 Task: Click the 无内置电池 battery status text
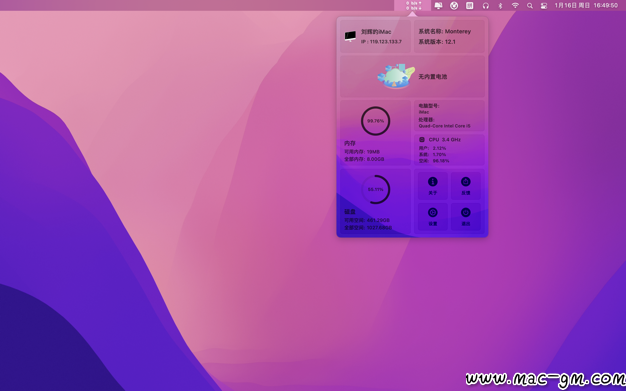pyautogui.click(x=433, y=76)
